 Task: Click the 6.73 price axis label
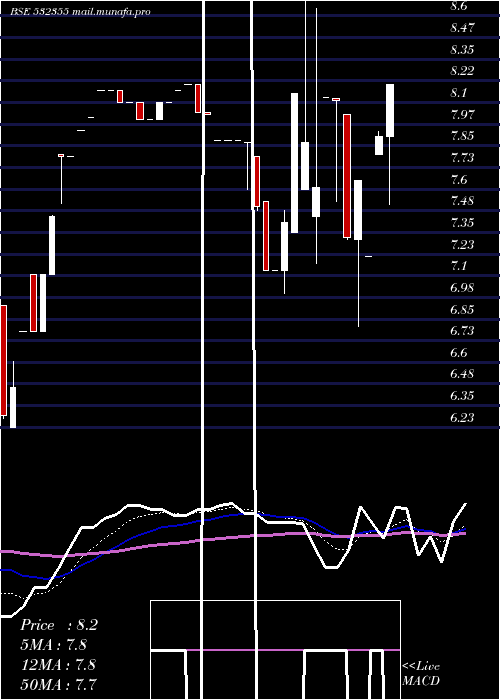point(462,331)
